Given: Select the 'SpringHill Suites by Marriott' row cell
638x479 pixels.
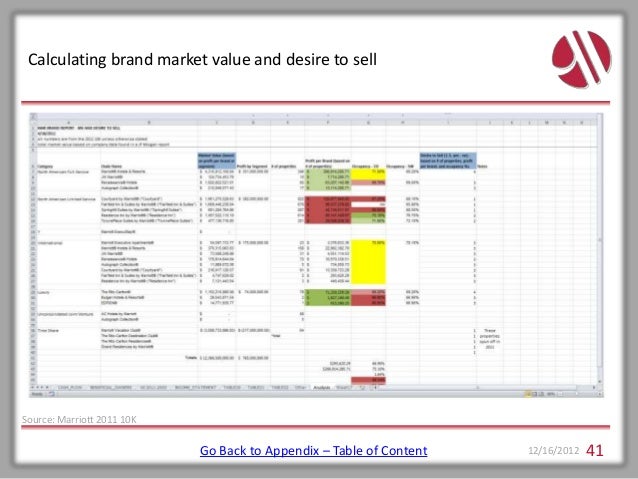Looking at the screenshot, I should click(x=147, y=210).
